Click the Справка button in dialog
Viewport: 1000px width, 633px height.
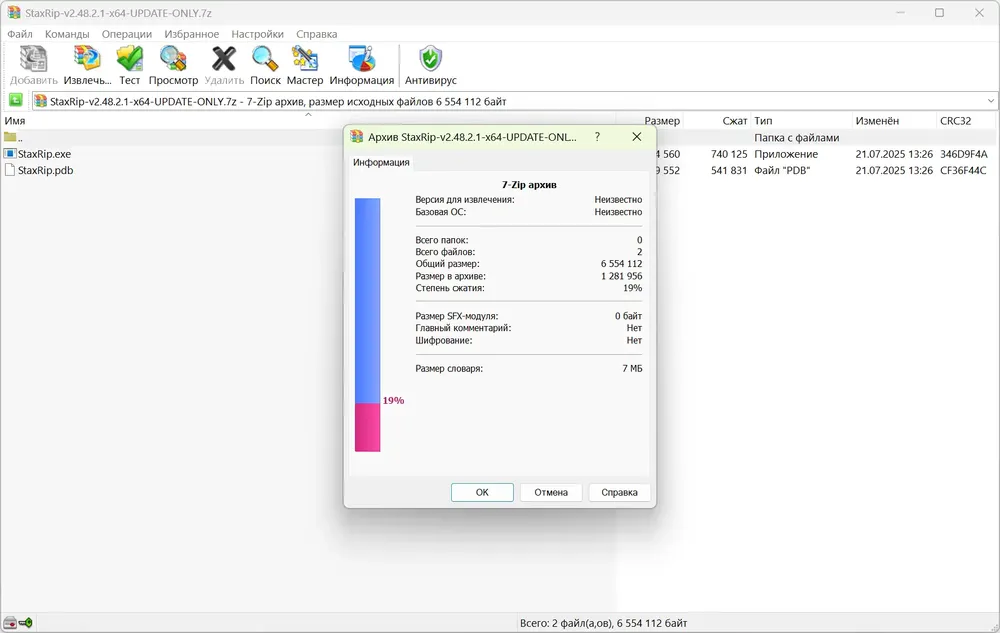point(619,492)
